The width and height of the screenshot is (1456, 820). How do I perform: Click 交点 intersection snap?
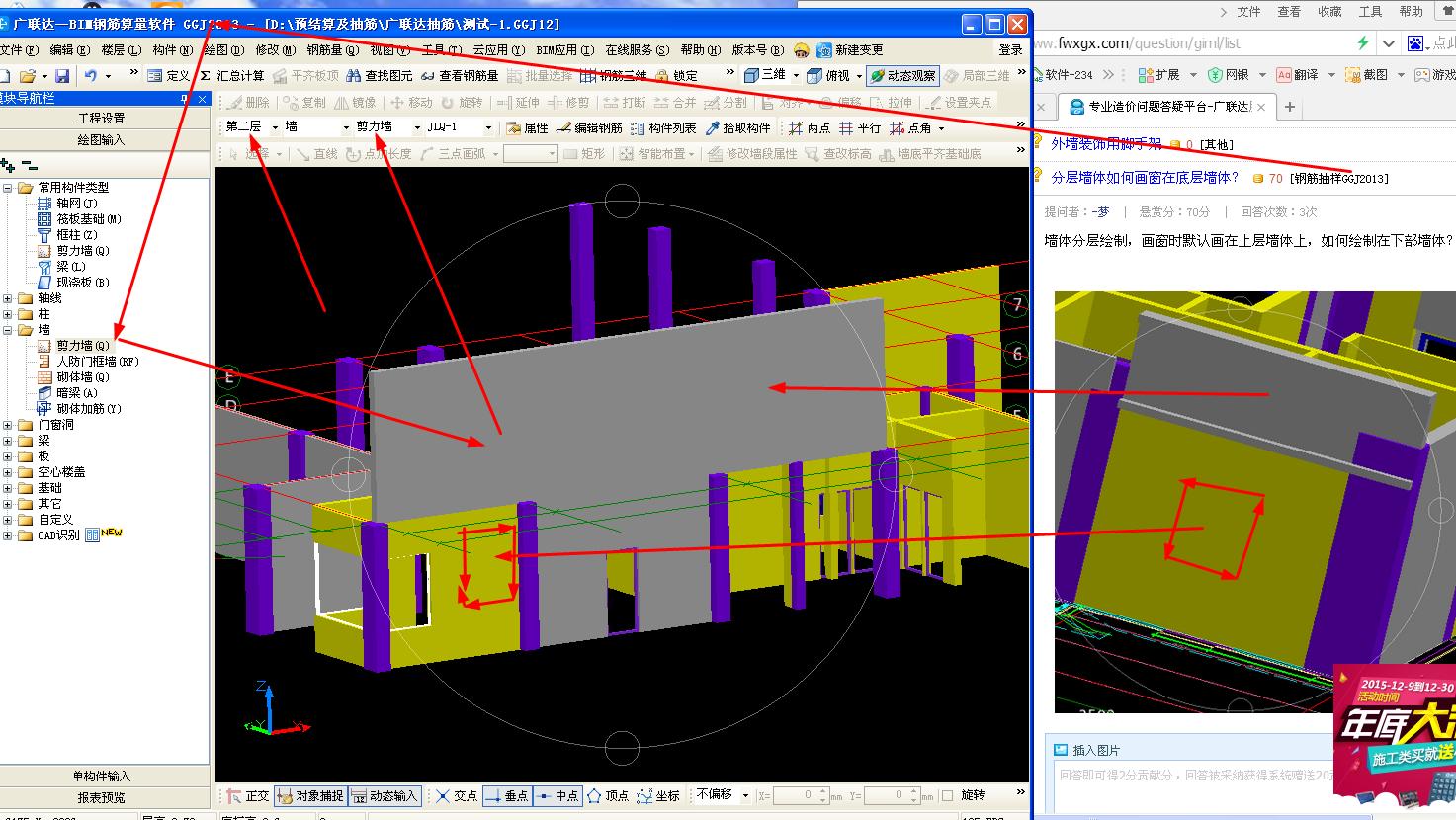(x=456, y=795)
